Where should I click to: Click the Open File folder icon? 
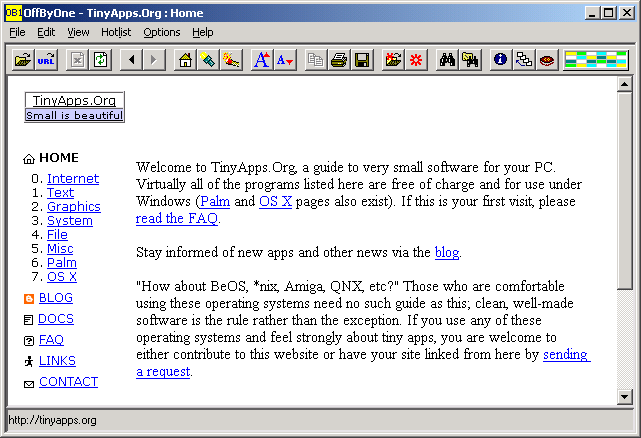[x=22, y=60]
